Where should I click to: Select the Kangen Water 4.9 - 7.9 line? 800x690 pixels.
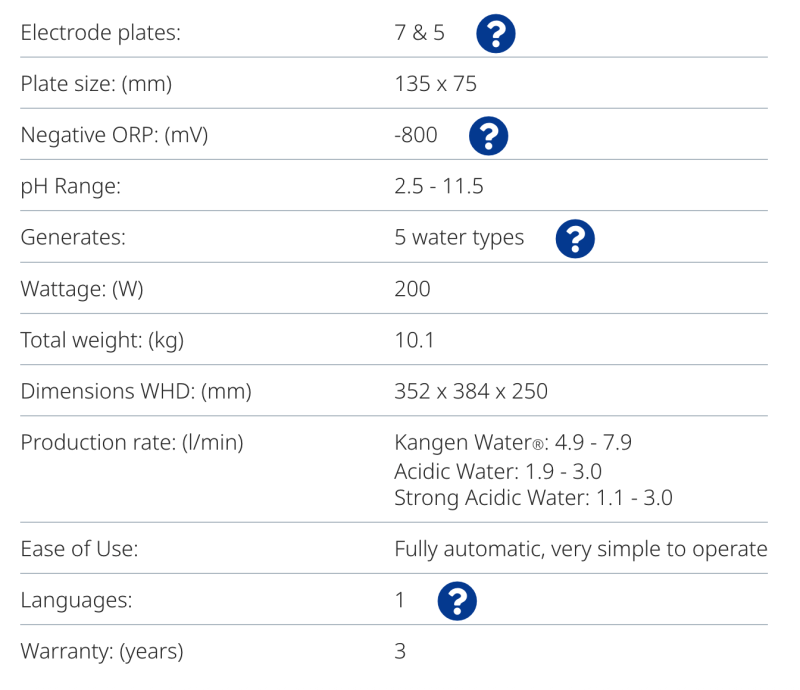pos(513,442)
